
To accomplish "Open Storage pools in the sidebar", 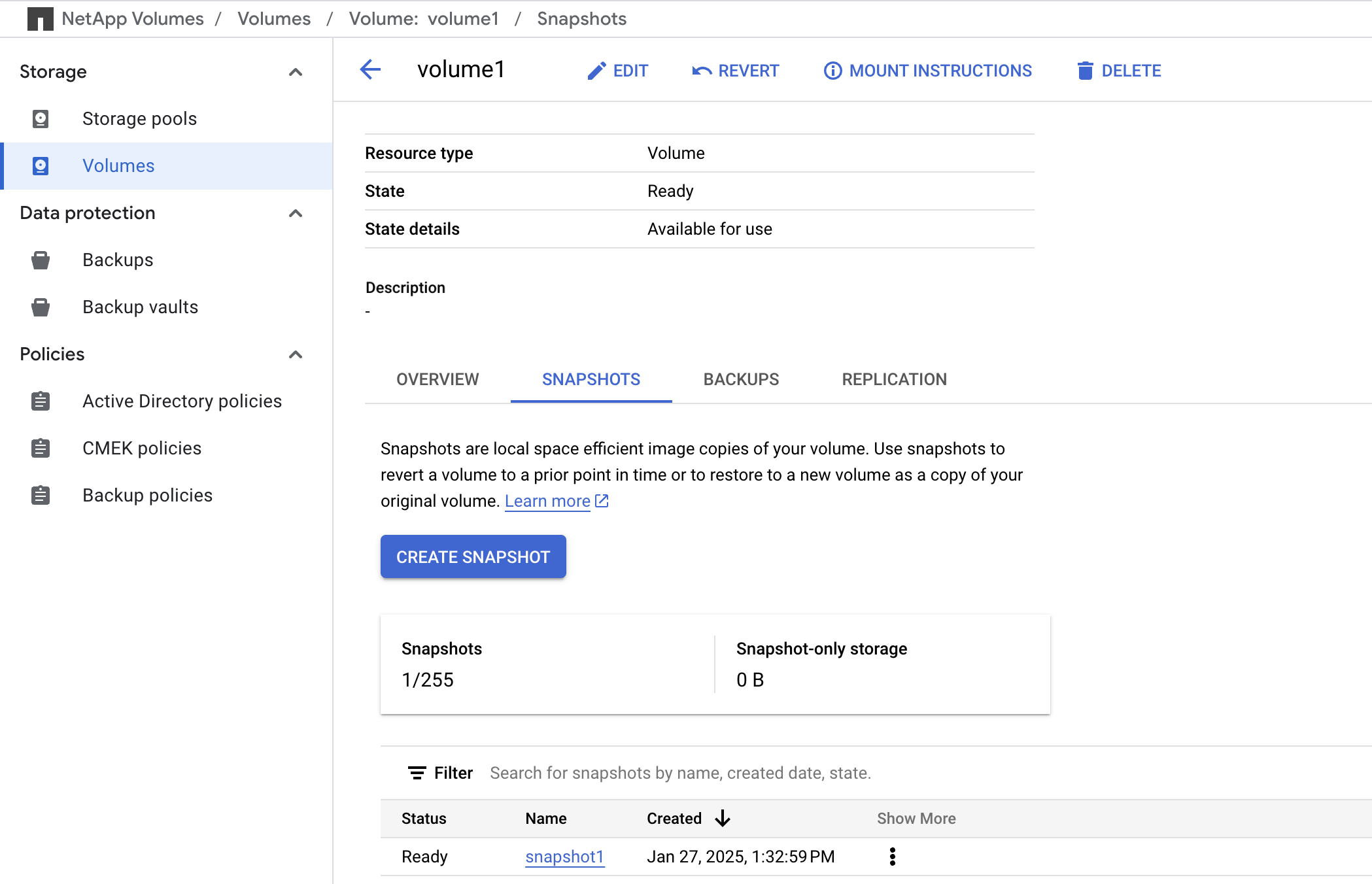I will tap(139, 119).
